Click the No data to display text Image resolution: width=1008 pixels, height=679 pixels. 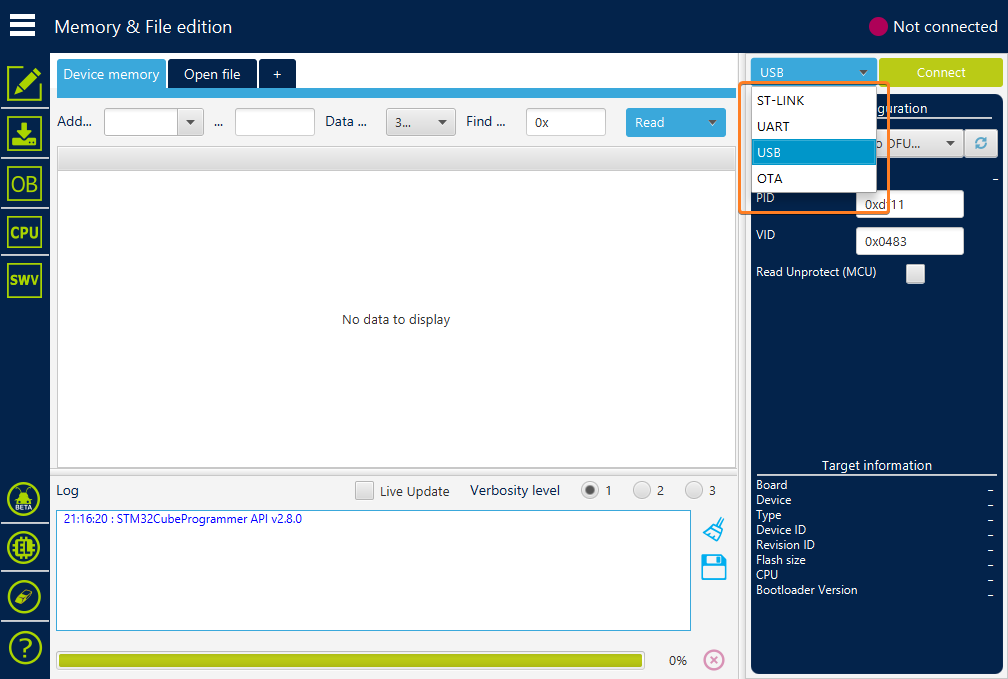[396, 320]
